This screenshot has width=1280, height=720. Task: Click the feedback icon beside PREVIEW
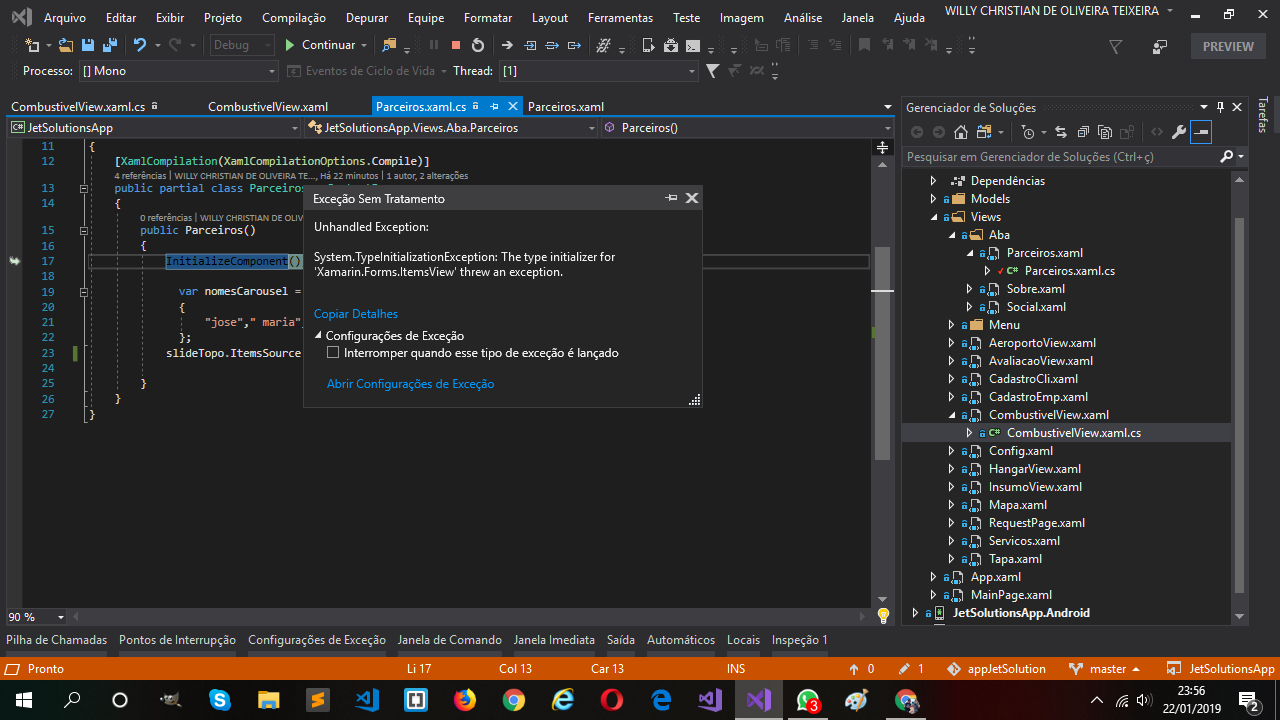(1160, 46)
